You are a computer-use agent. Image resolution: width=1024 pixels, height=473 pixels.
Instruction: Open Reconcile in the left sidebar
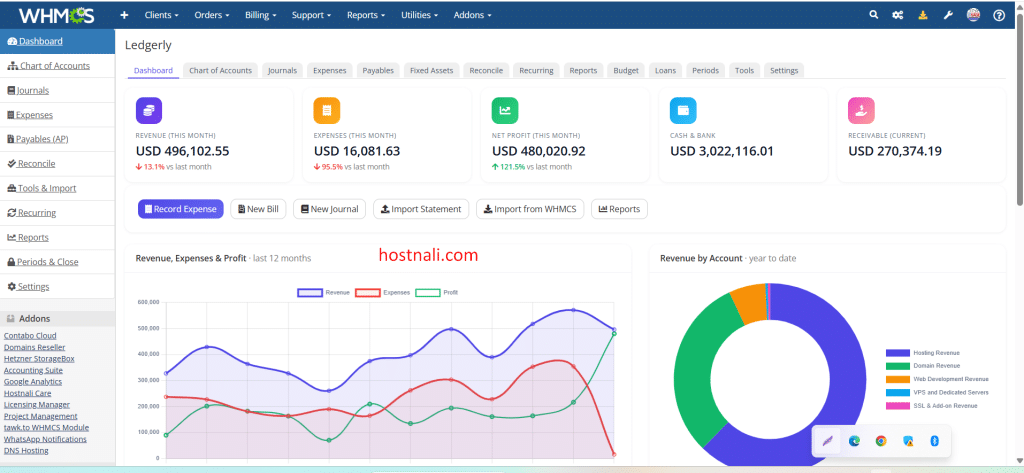pyautogui.click(x=57, y=163)
